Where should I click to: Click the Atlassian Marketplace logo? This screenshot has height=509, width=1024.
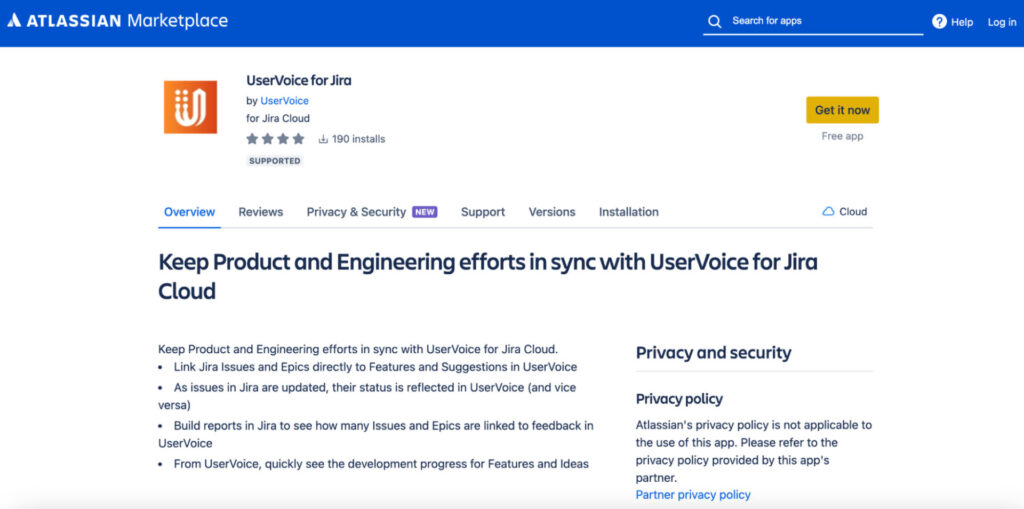pyautogui.click(x=118, y=21)
